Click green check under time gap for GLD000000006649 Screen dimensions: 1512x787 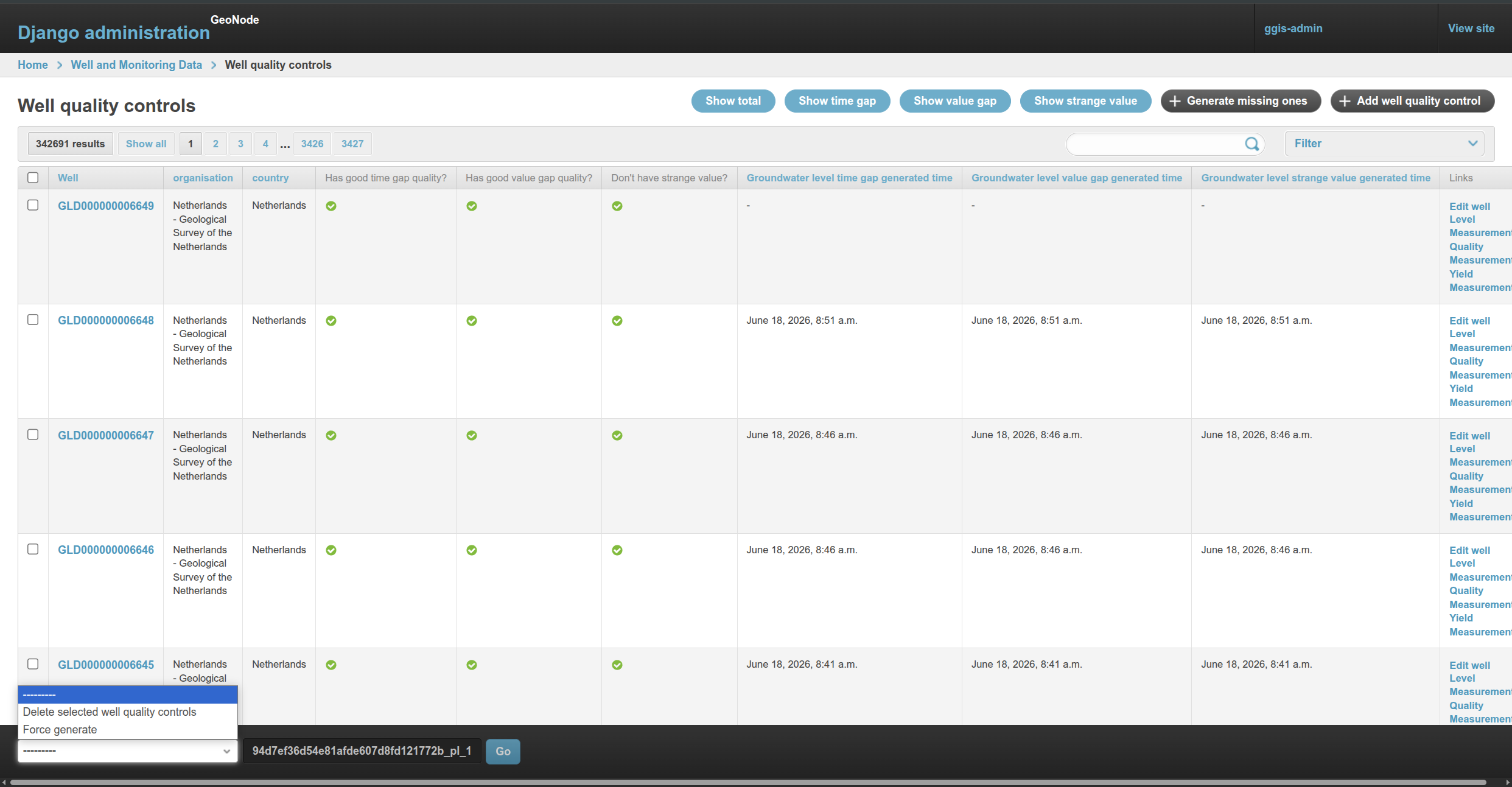pos(331,206)
